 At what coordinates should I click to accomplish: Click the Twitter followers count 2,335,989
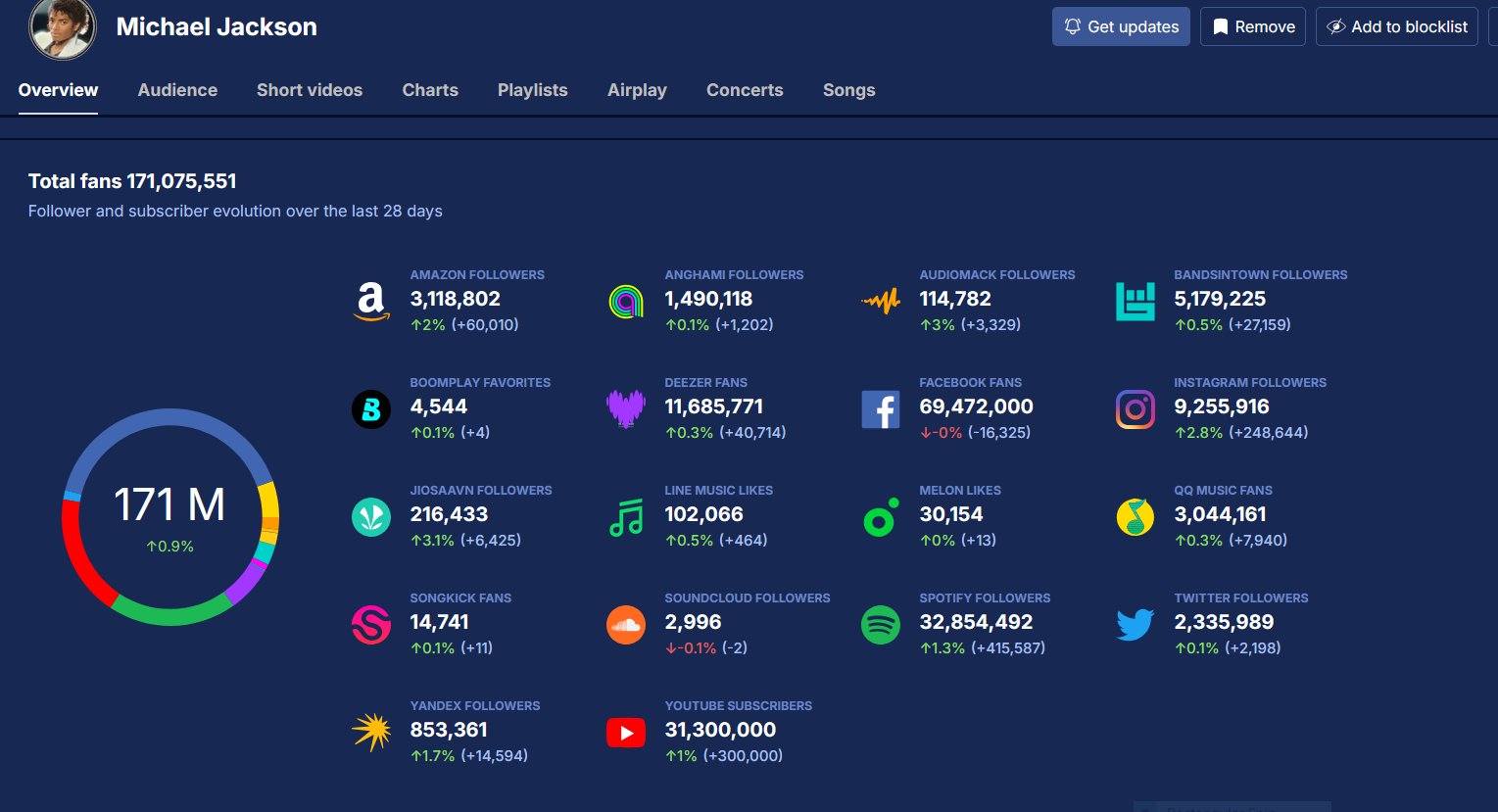coord(1225,622)
